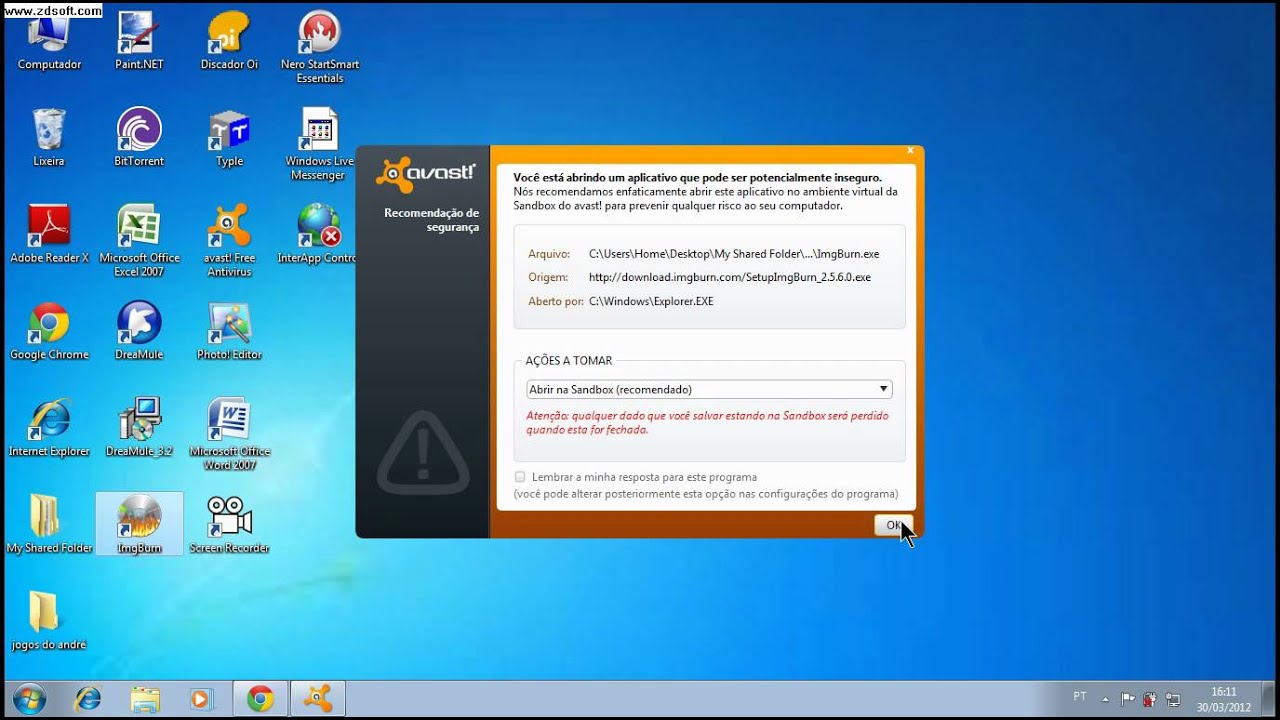Open avast! Free Antivirus desktop shortcut
This screenshot has width=1280, height=720.
229,241
